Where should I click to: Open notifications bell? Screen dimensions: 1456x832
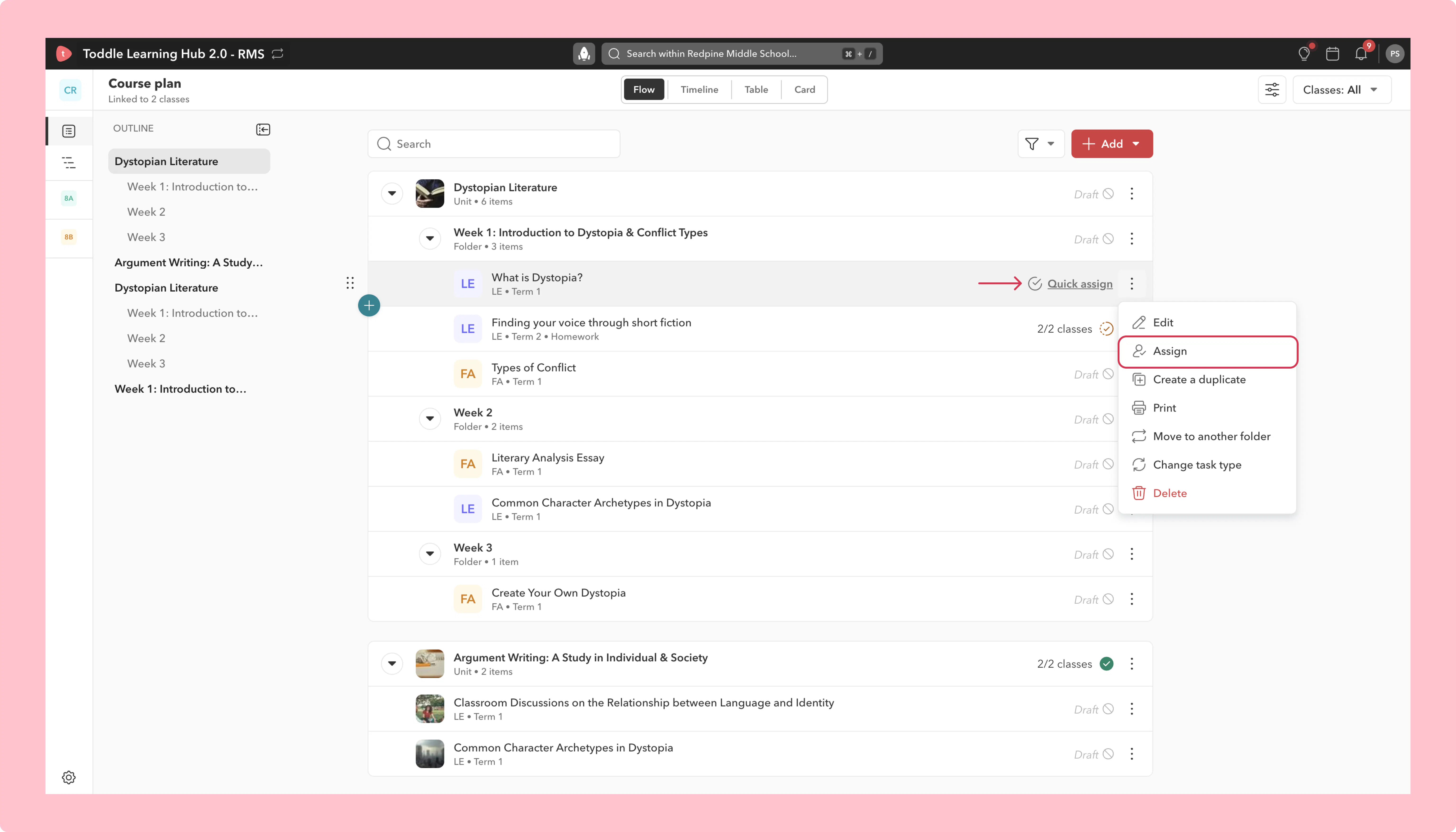pyautogui.click(x=1361, y=54)
